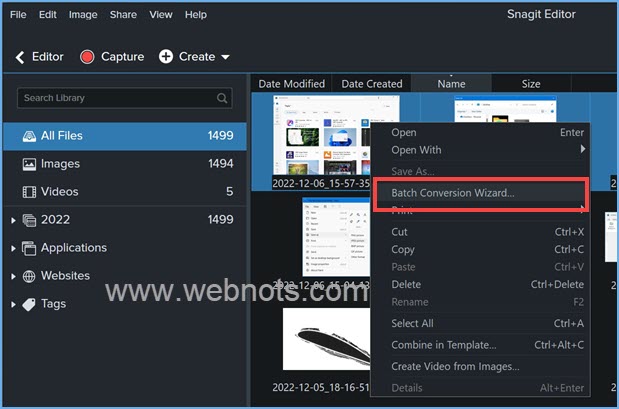Click file name 2022-12-05_18-16-51
The height and width of the screenshot is (409, 619).
tap(321, 387)
